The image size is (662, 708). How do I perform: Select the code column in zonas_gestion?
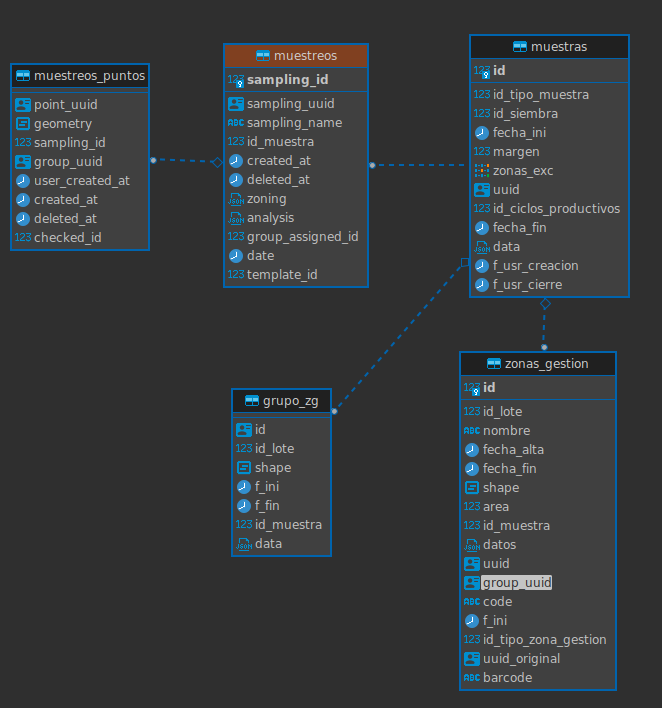[x=498, y=602]
